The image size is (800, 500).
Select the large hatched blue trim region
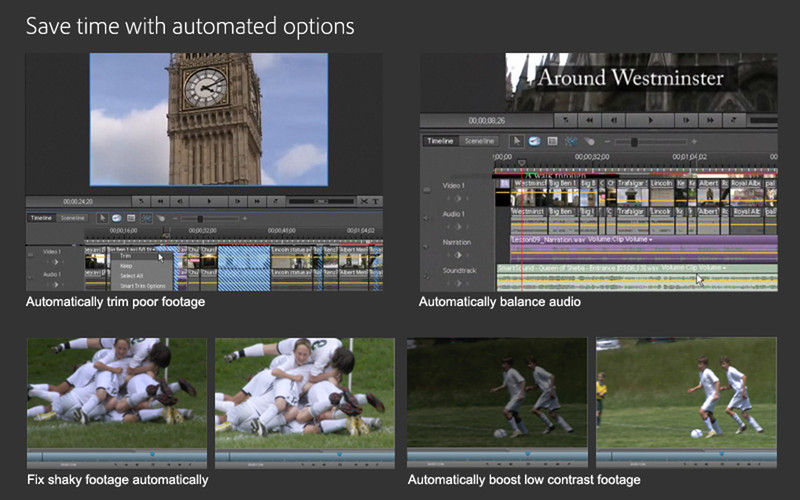[244, 268]
